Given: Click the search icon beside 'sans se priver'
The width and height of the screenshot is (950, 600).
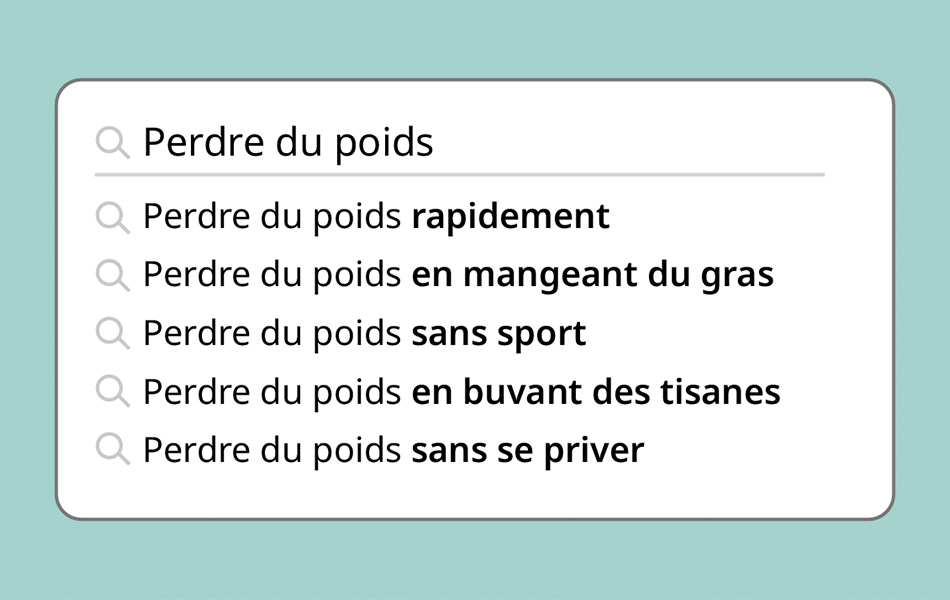Looking at the screenshot, I should pyautogui.click(x=113, y=450).
